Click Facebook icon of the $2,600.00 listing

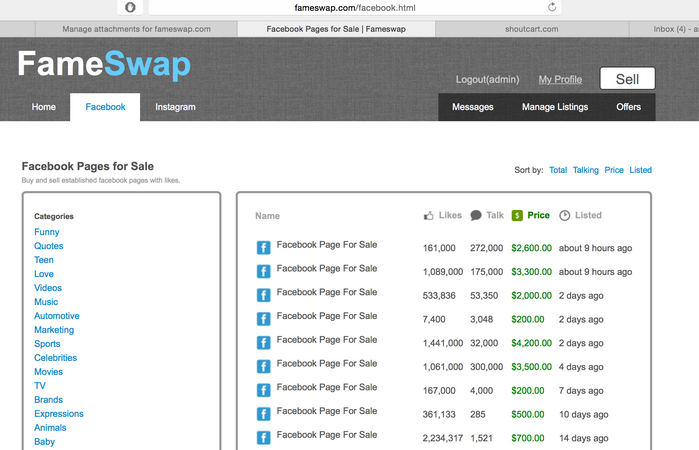tap(263, 248)
